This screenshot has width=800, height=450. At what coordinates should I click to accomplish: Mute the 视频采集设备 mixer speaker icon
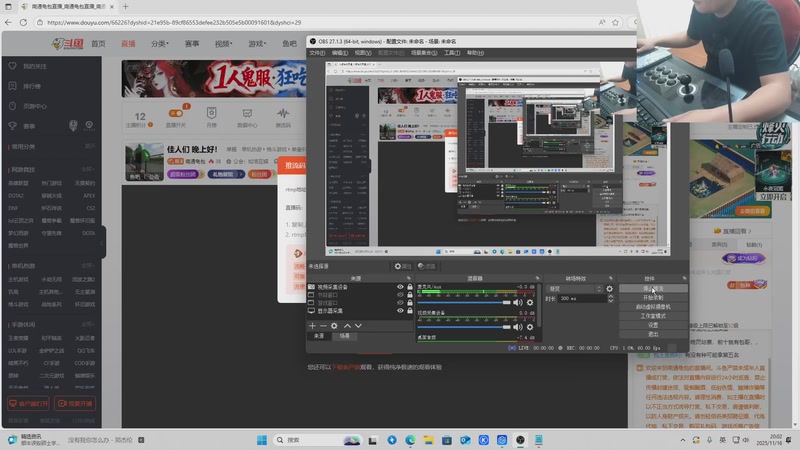coord(518,327)
